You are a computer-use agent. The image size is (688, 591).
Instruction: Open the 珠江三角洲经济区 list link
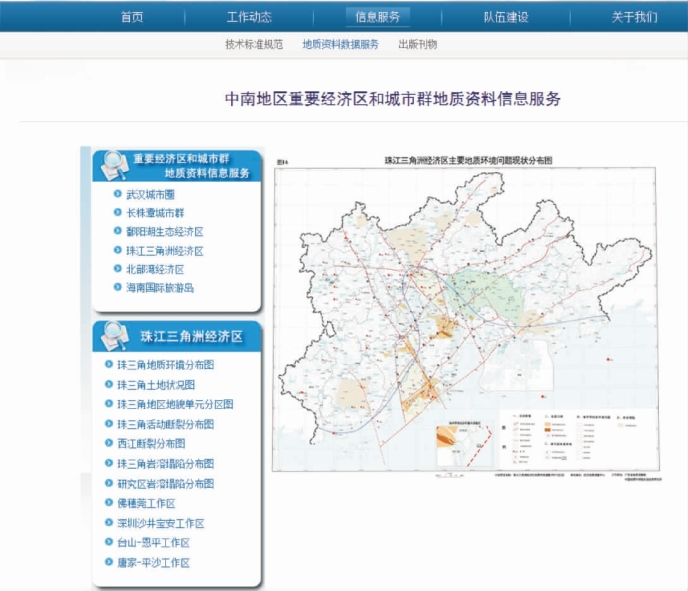tap(164, 251)
